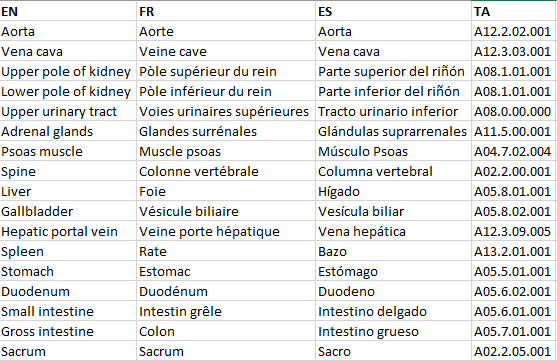Click the French cell Duodénum
The image size is (557, 361).
coord(226,291)
